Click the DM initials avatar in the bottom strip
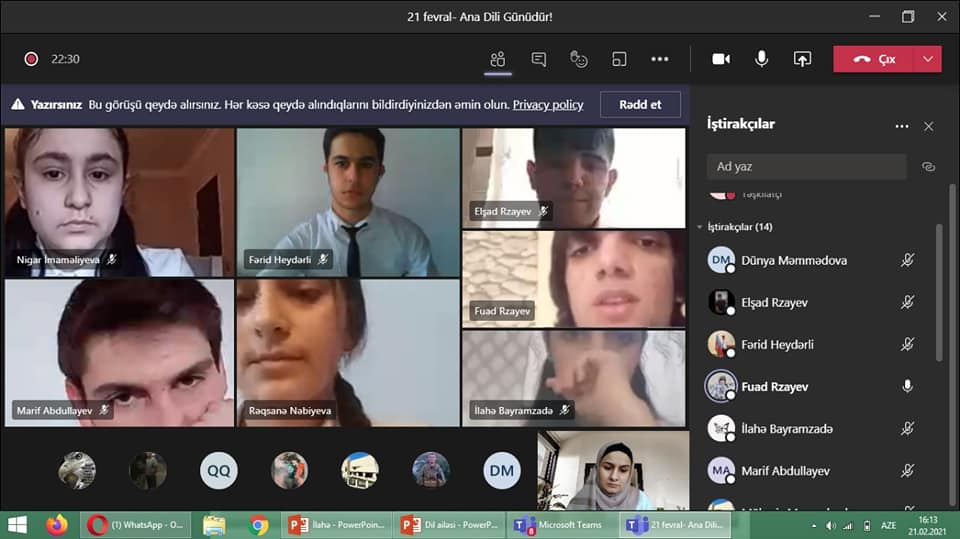960x539 pixels. [501, 470]
